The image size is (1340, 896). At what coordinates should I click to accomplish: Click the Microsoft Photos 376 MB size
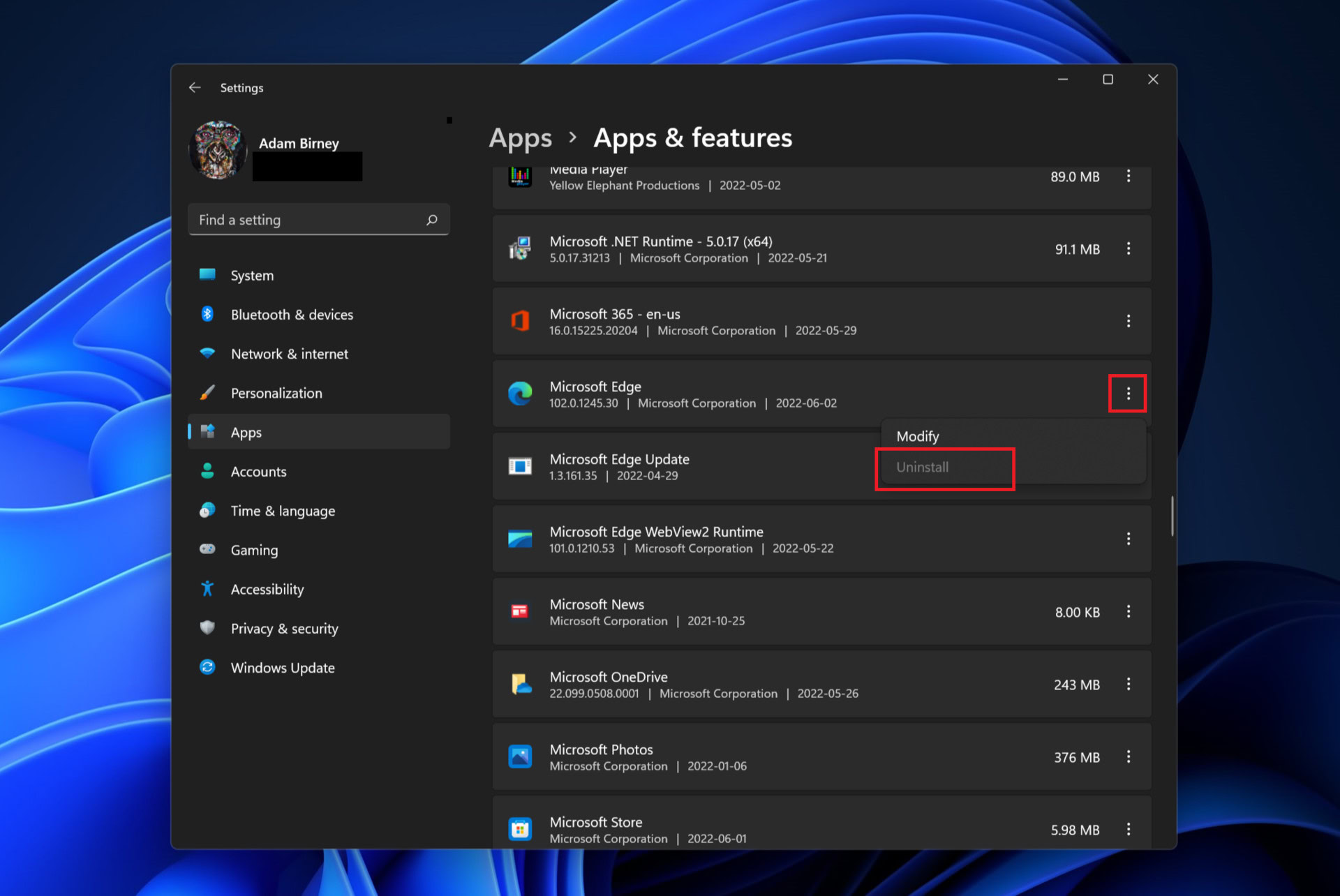pyautogui.click(x=1077, y=757)
